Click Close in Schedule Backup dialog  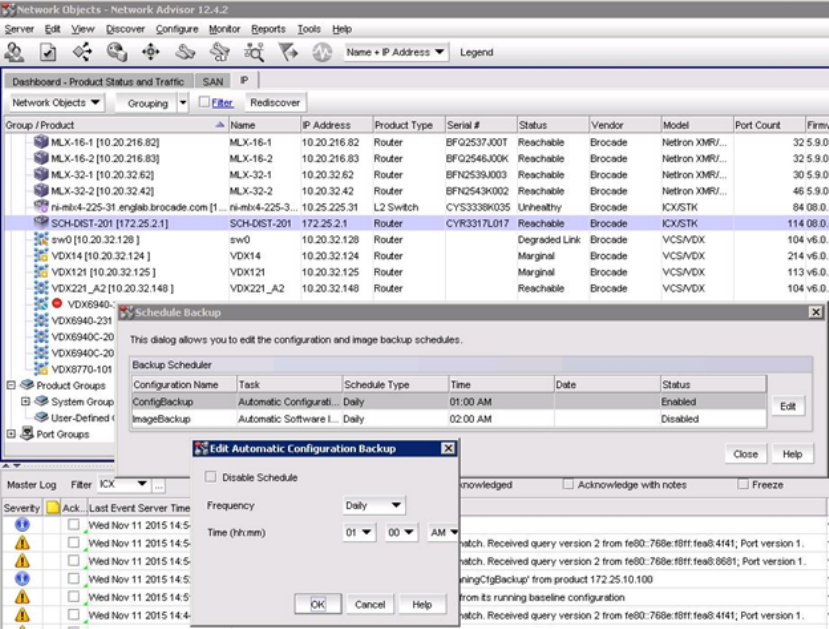point(745,454)
